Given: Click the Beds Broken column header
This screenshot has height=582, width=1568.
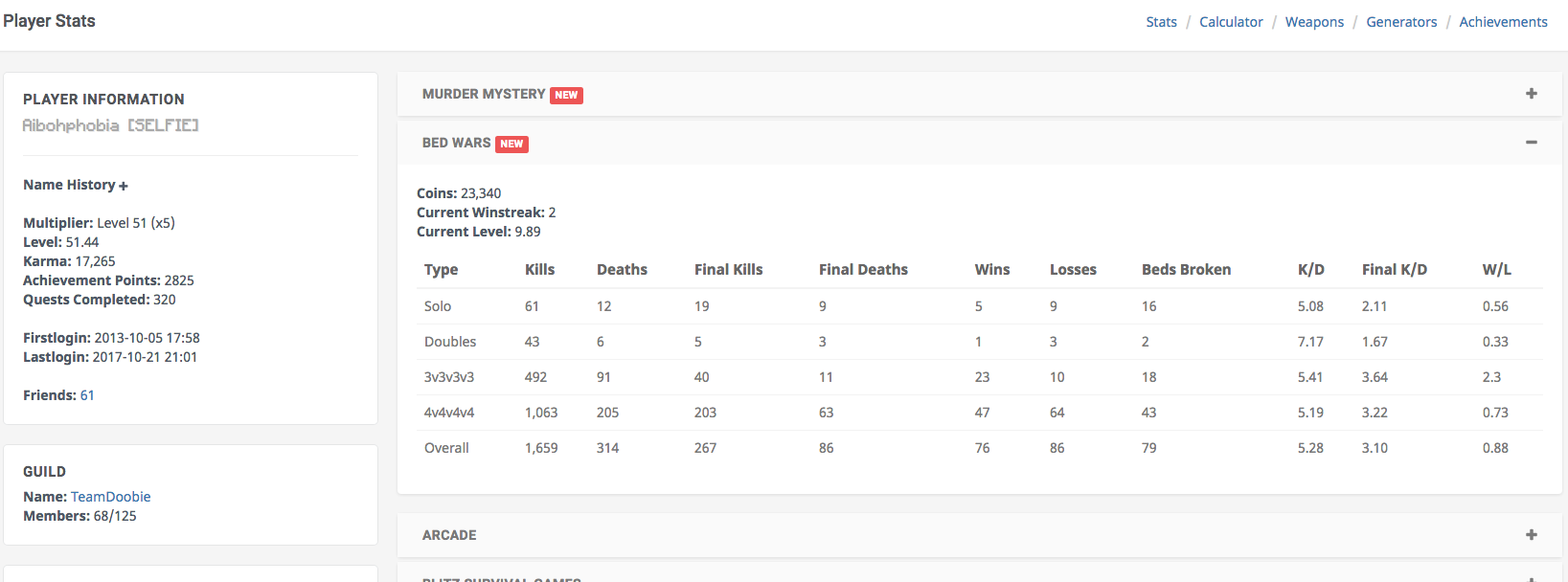Looking at the screenshot, I should [x=1186, y=270].
